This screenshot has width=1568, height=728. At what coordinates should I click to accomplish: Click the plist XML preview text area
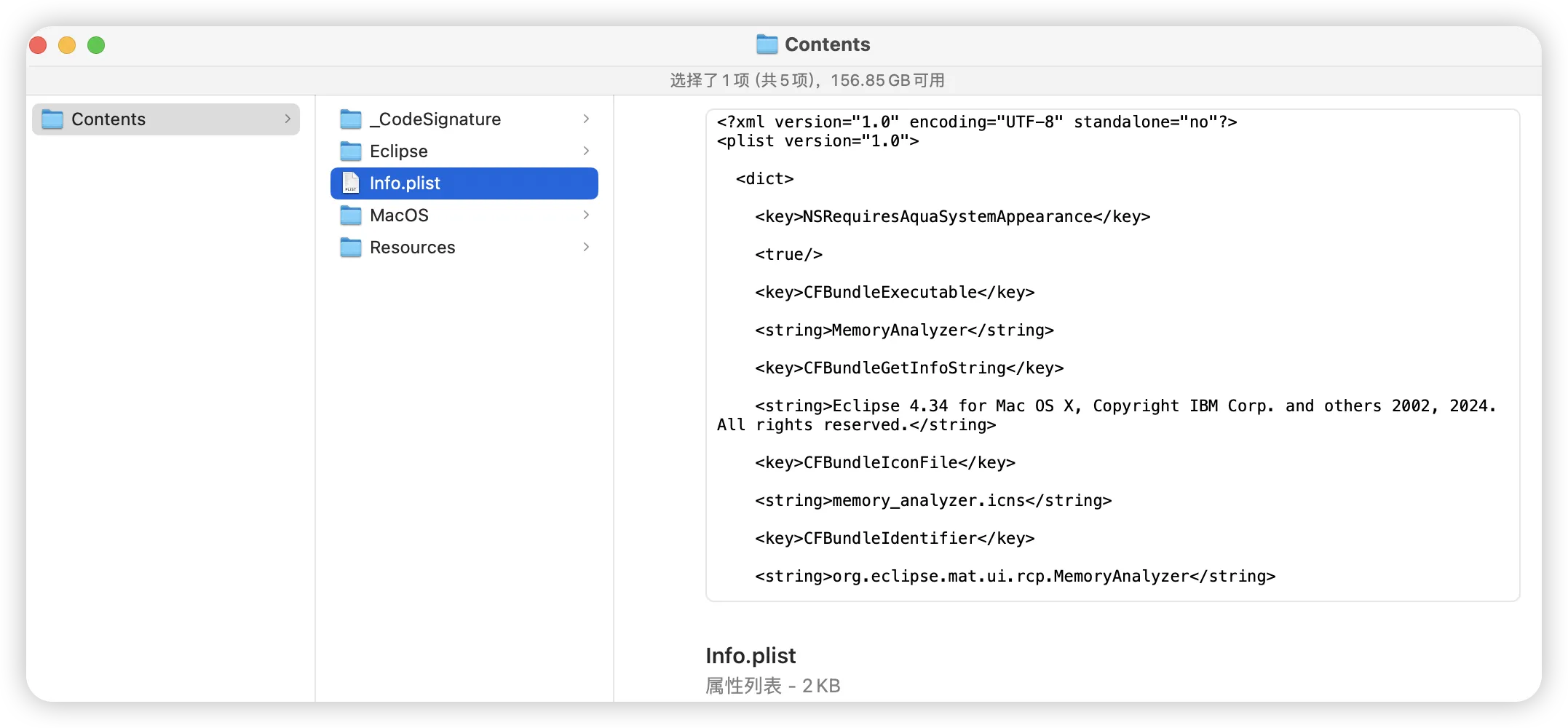click(x=1112, y=355)
